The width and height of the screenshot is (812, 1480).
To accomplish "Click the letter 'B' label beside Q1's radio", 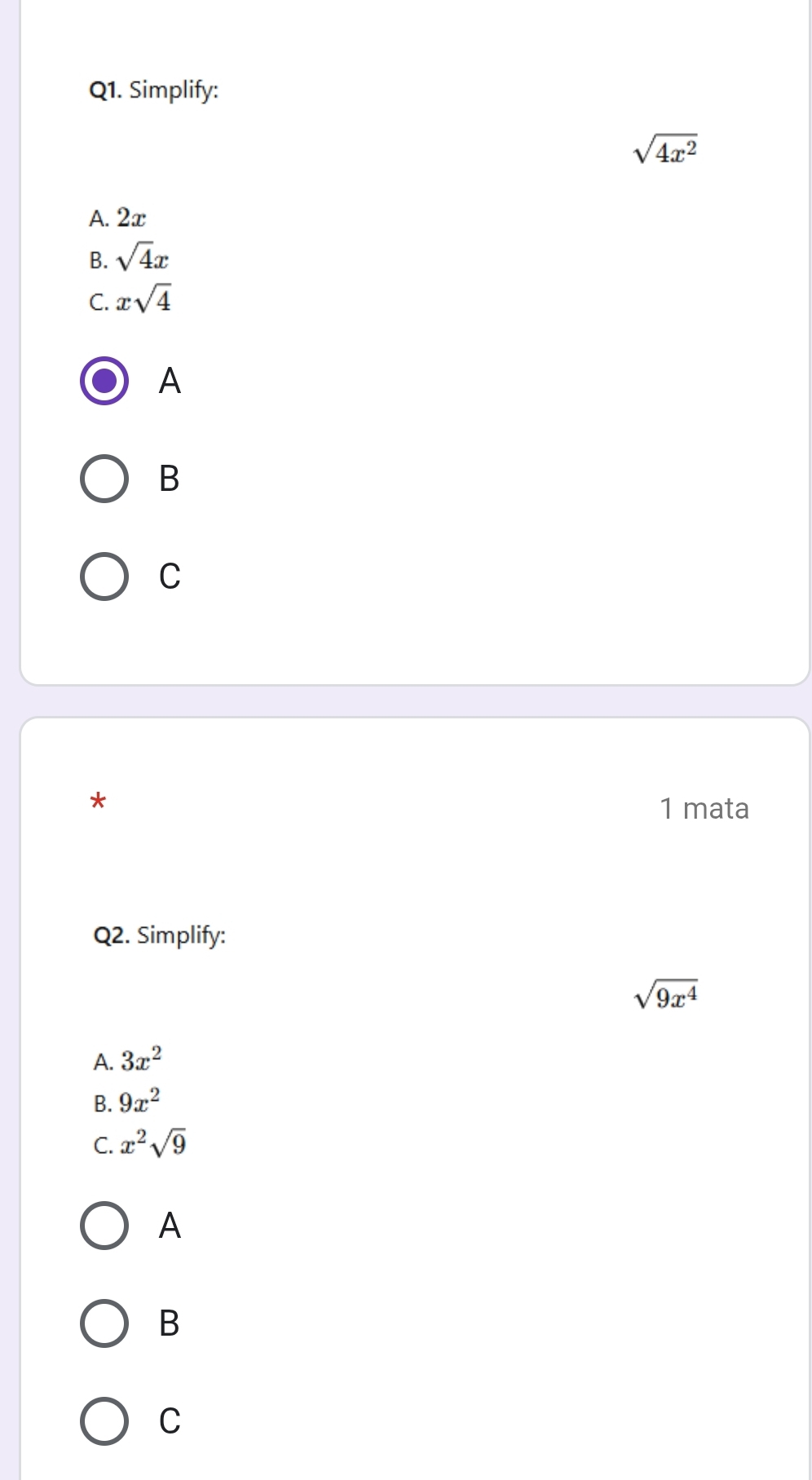I will [169, 479].
